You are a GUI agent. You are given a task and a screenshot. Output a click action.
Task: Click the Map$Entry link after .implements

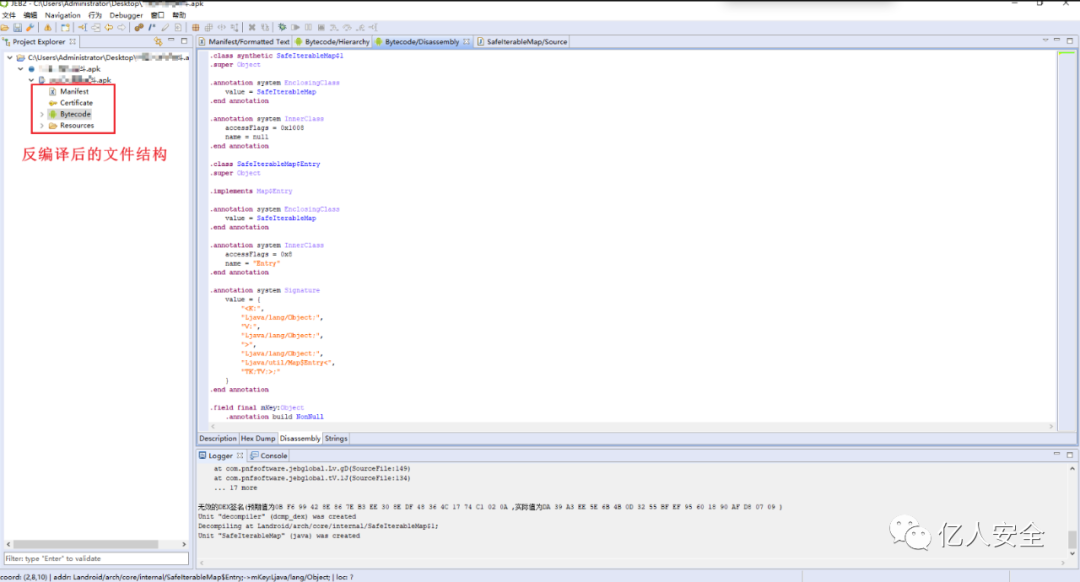(274, 191)
